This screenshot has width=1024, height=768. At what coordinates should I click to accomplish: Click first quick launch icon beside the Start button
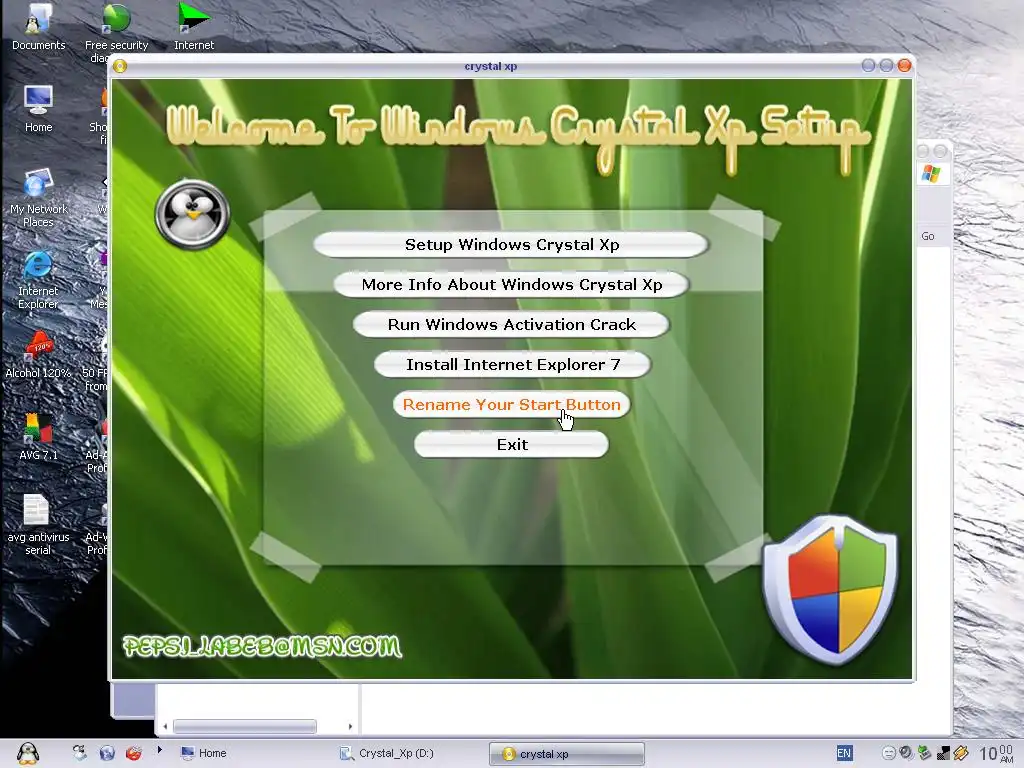pyautogui.click(x=79, y=753)
